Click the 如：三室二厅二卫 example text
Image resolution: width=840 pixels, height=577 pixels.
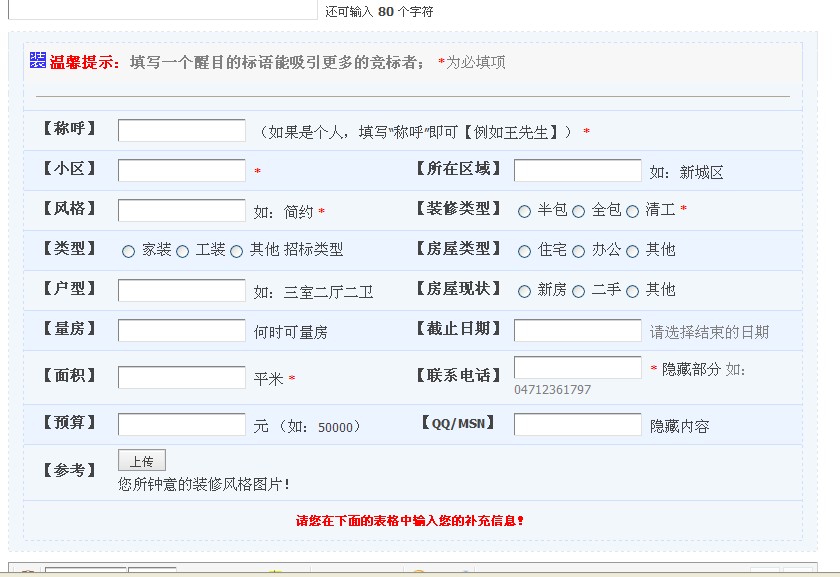[x=313, y=292]
